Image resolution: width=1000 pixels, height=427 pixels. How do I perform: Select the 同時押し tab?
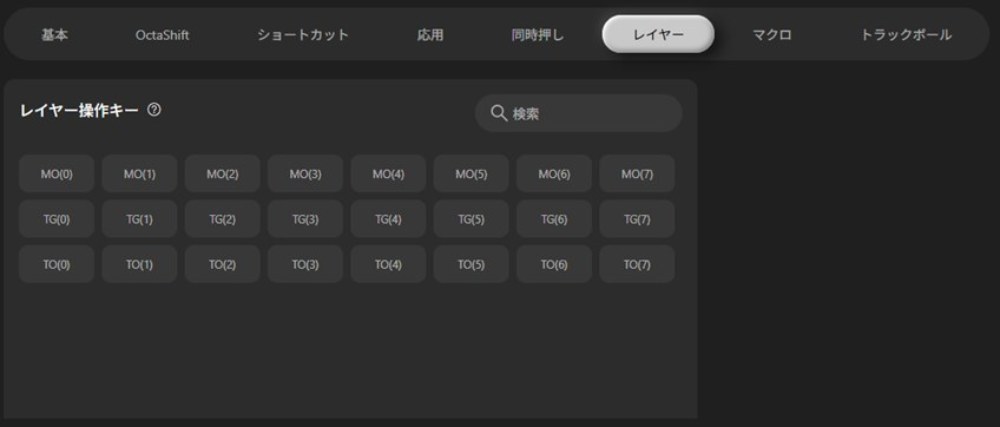click(538, 34)
